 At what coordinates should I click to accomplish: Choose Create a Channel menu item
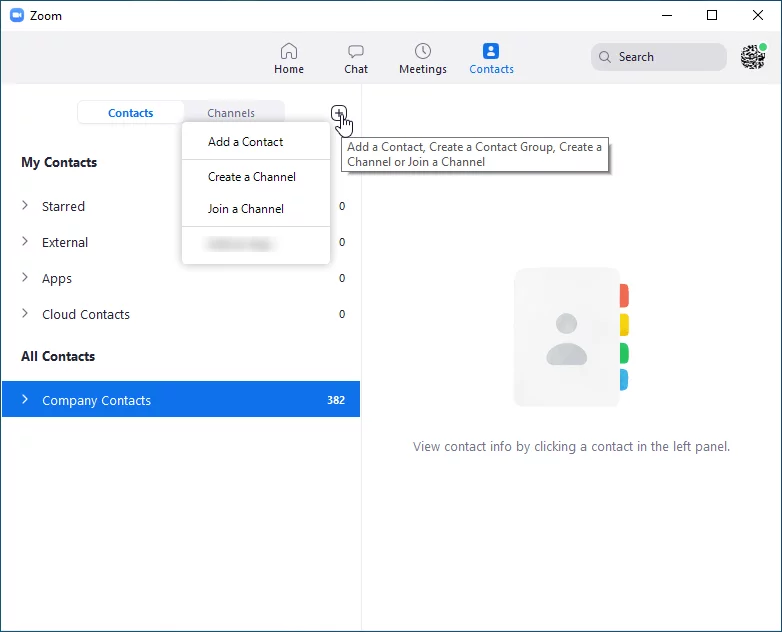(252, 177)
